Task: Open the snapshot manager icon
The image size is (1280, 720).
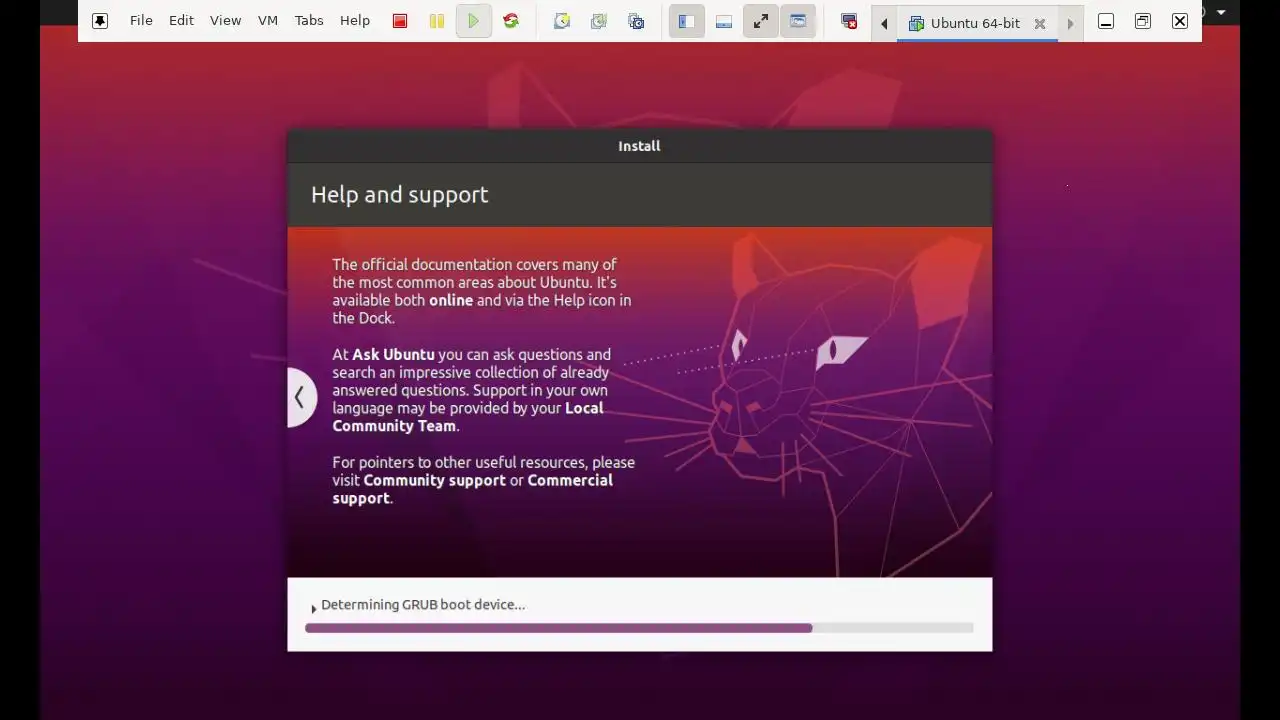Action: pos(636,21)
